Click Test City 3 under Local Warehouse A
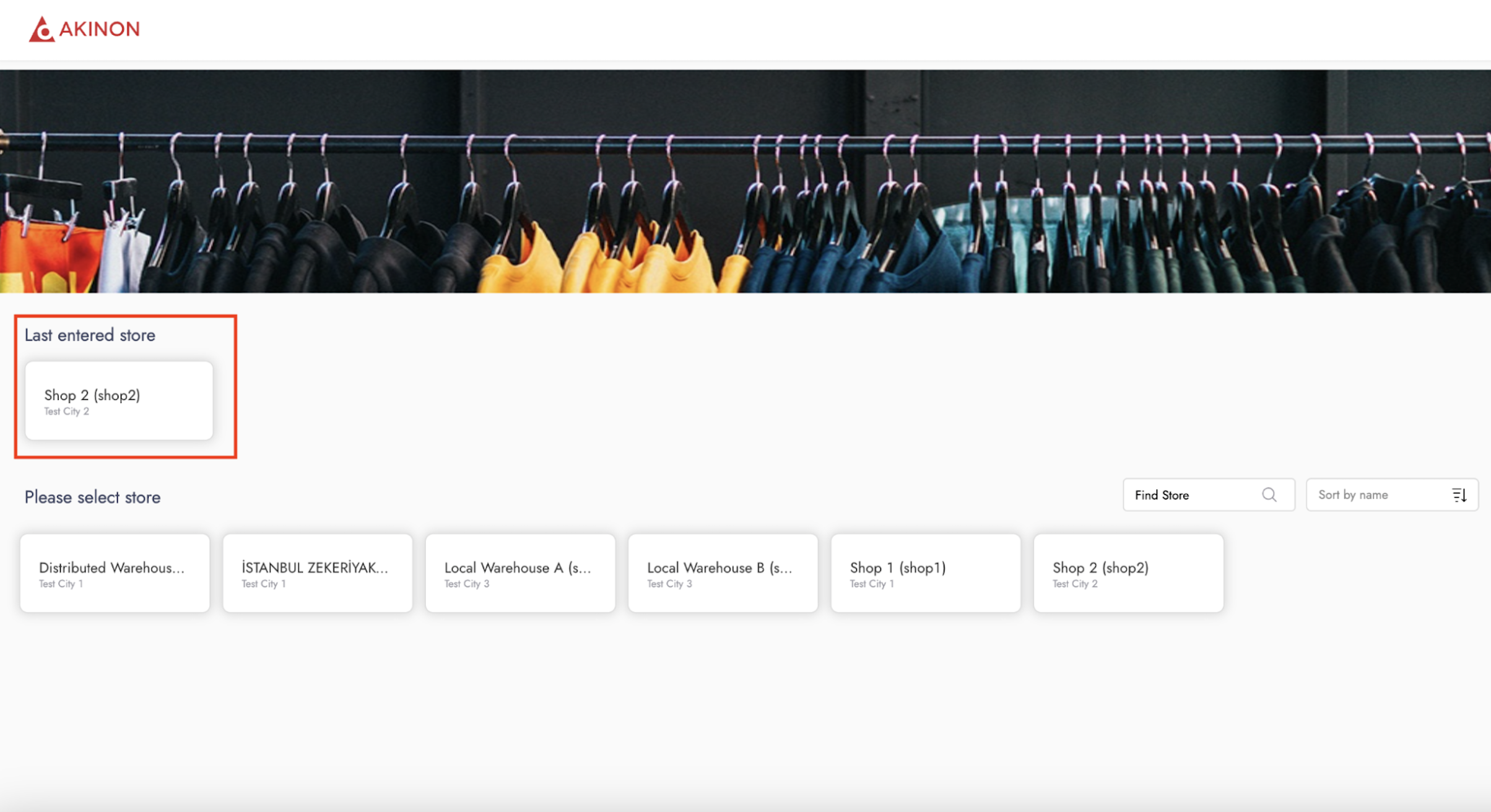Viewport: 1491px width, 812px height. (466, 584)
